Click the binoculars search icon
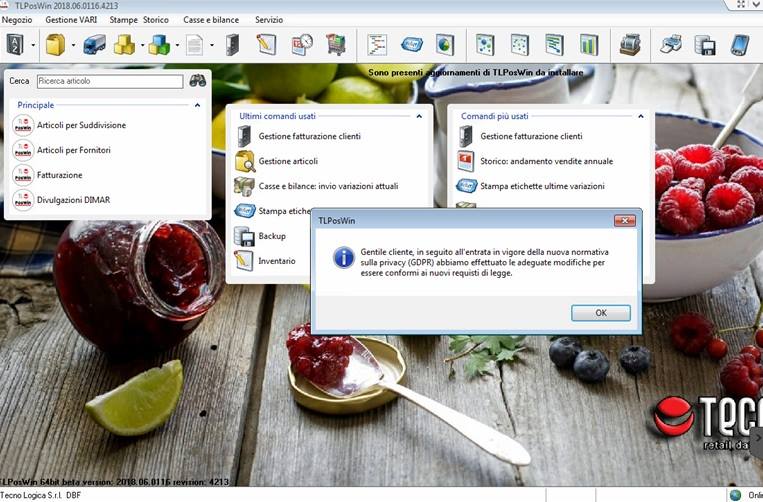Viewport: 763px width, 502px height. [198, 81]
